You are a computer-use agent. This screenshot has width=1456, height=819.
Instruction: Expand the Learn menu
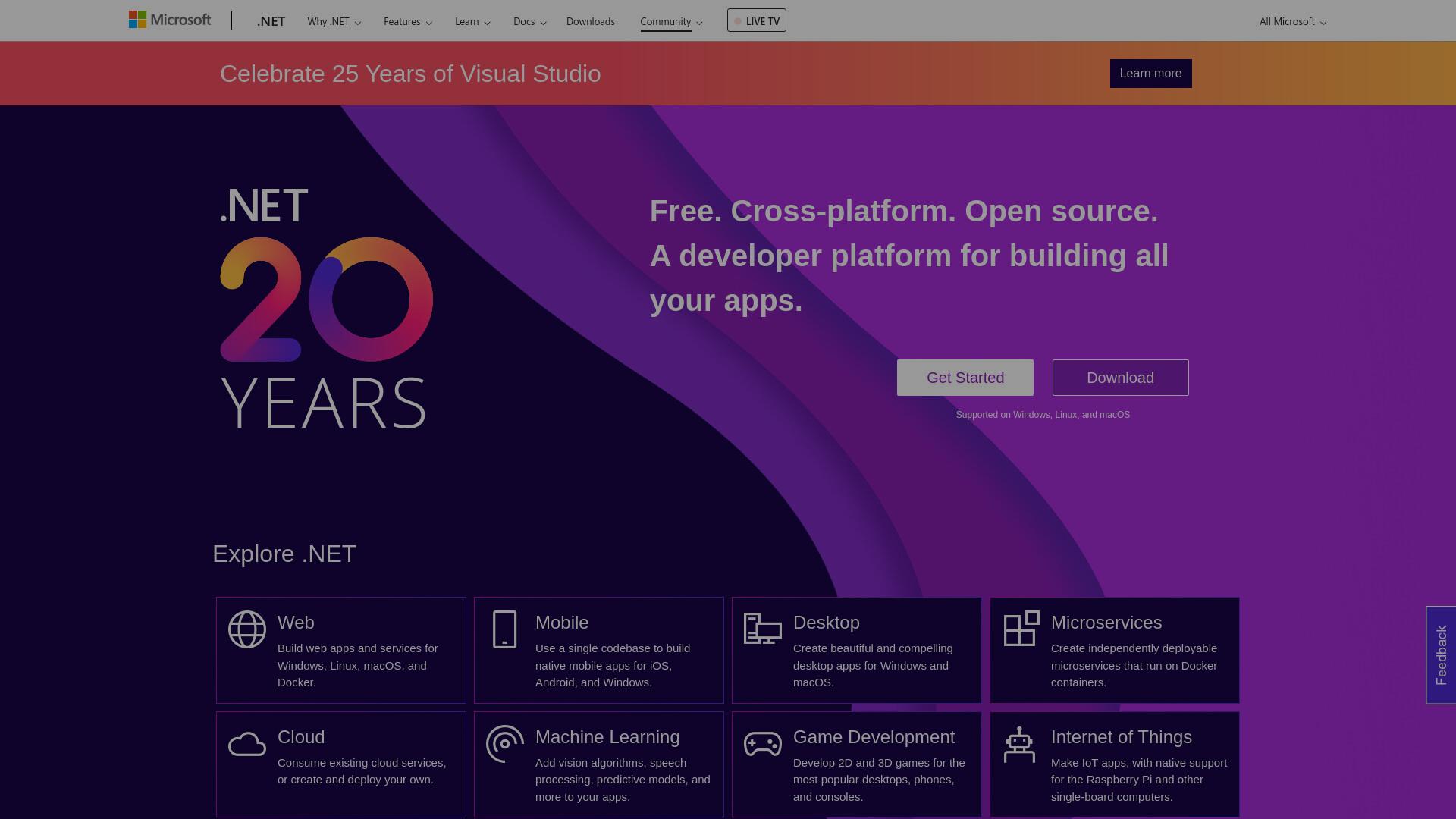click(x=472, y=21)
